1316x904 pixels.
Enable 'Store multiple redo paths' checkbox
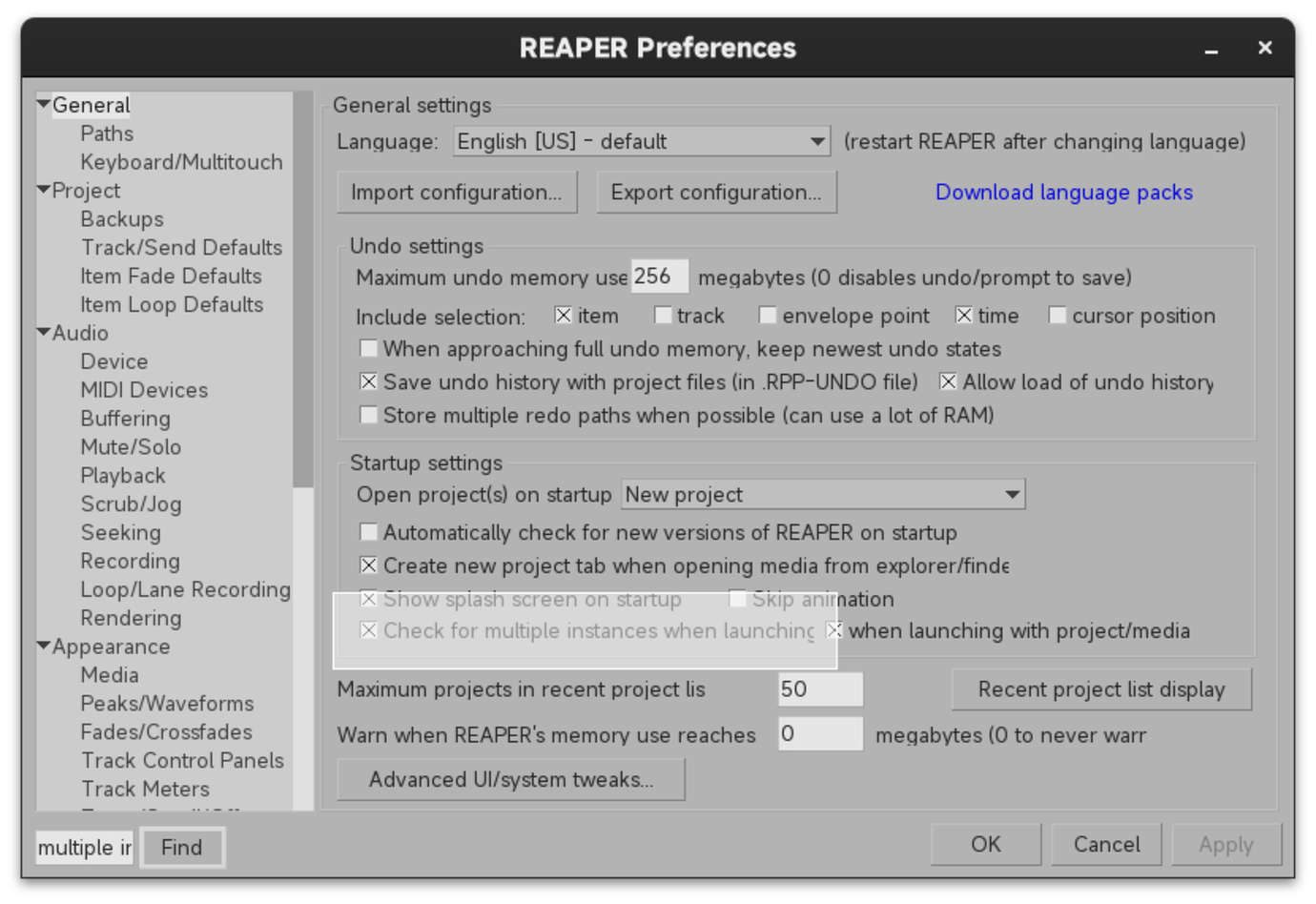click(x=368, y=415)
